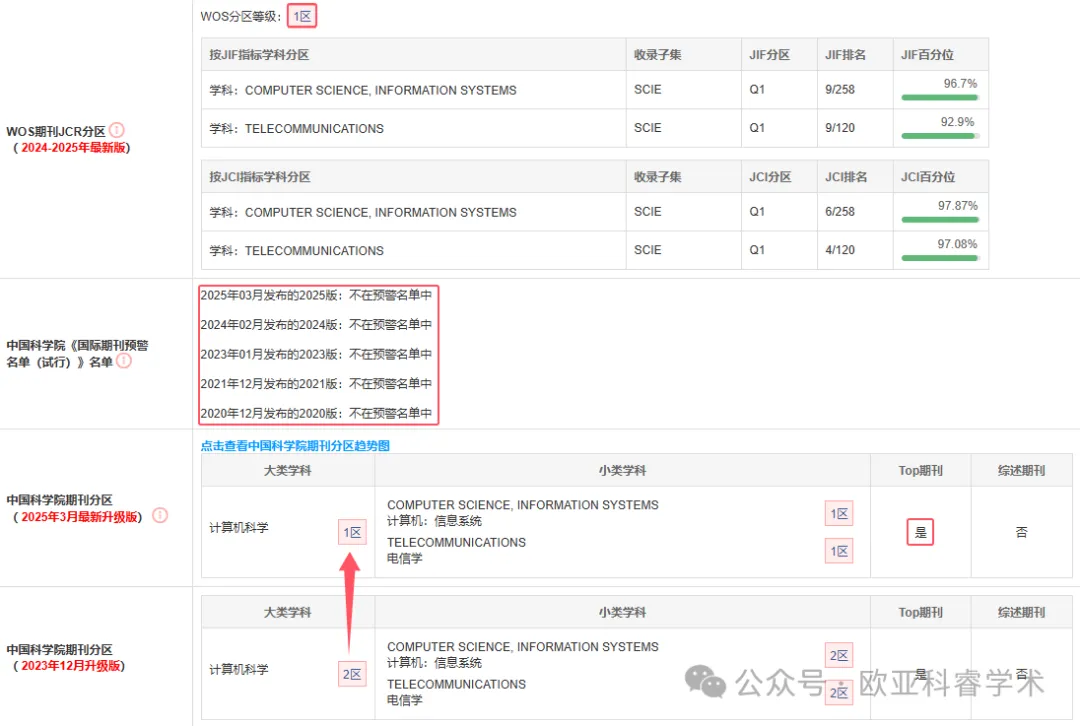Open the 点击查看中国科学院期刊分区趋势图 link
The width and height of the screenshot is (1080, 726).
[295, 446]
